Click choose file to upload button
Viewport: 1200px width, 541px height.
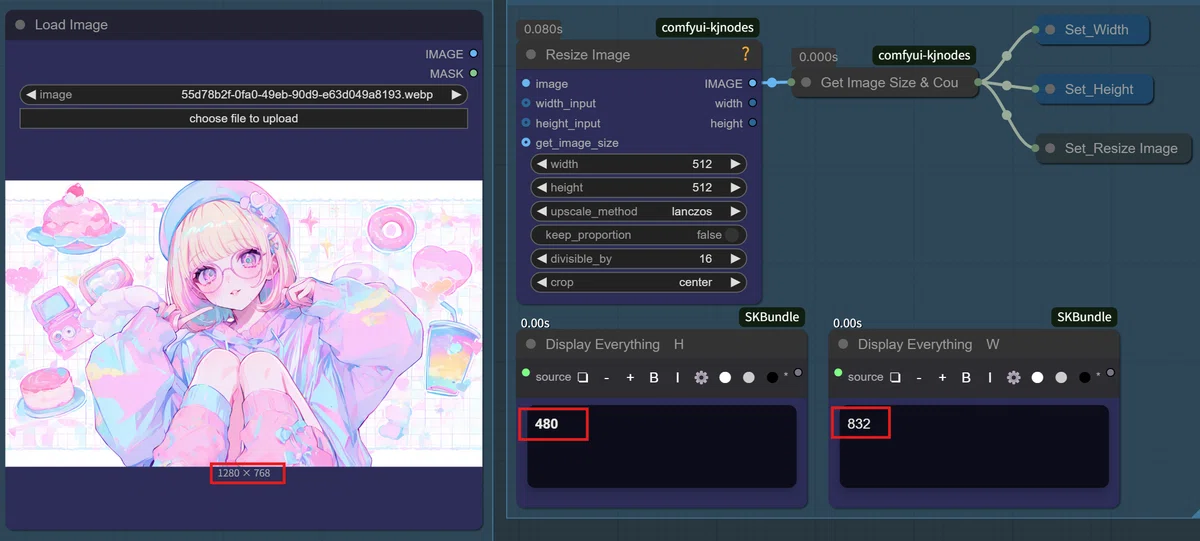(x=243, y=118)
